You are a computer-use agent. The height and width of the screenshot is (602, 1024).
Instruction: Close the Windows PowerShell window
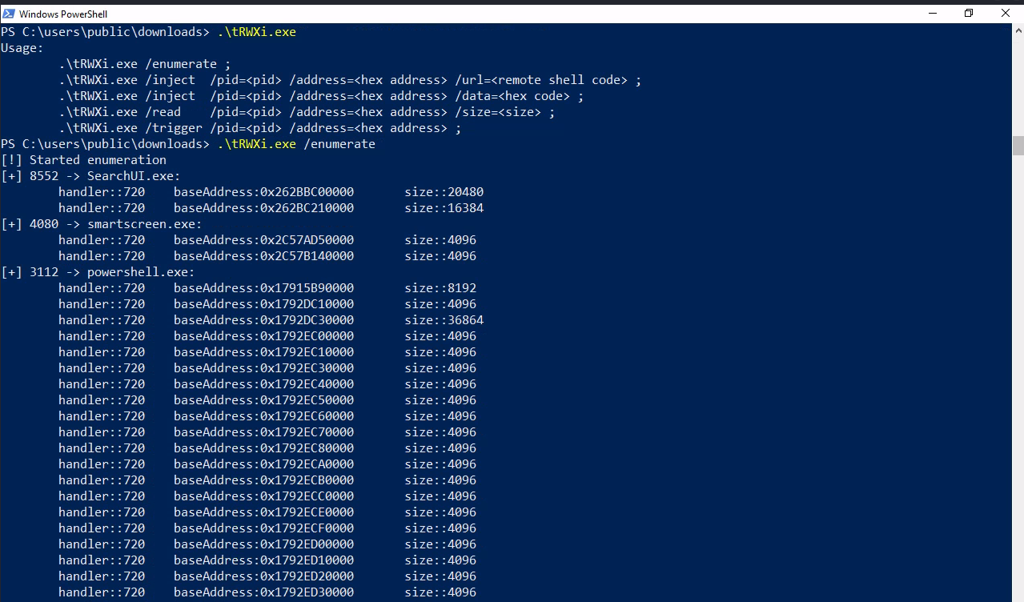click(x=1005, y=13)
